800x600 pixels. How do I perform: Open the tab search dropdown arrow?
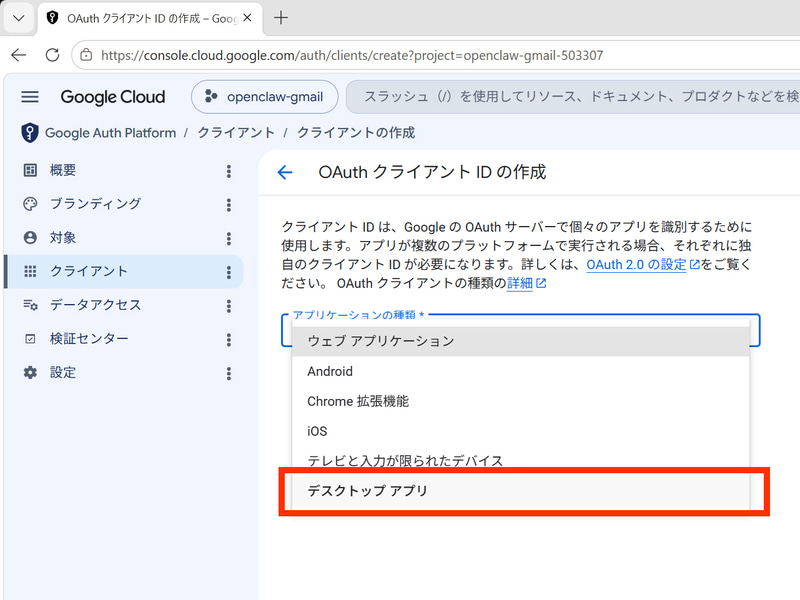[19, 18]
